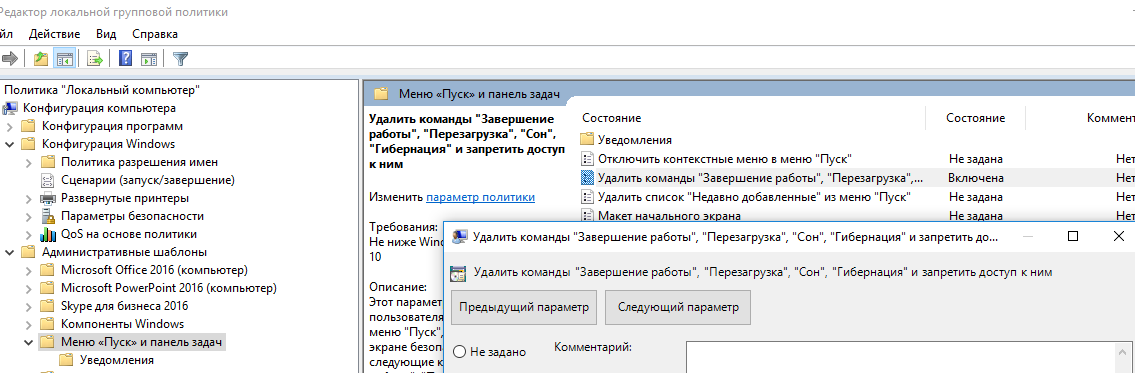Select Удалить команды "Завершение работы" list row
This screenshot has height=373, width=1135.
pos(761,177)
